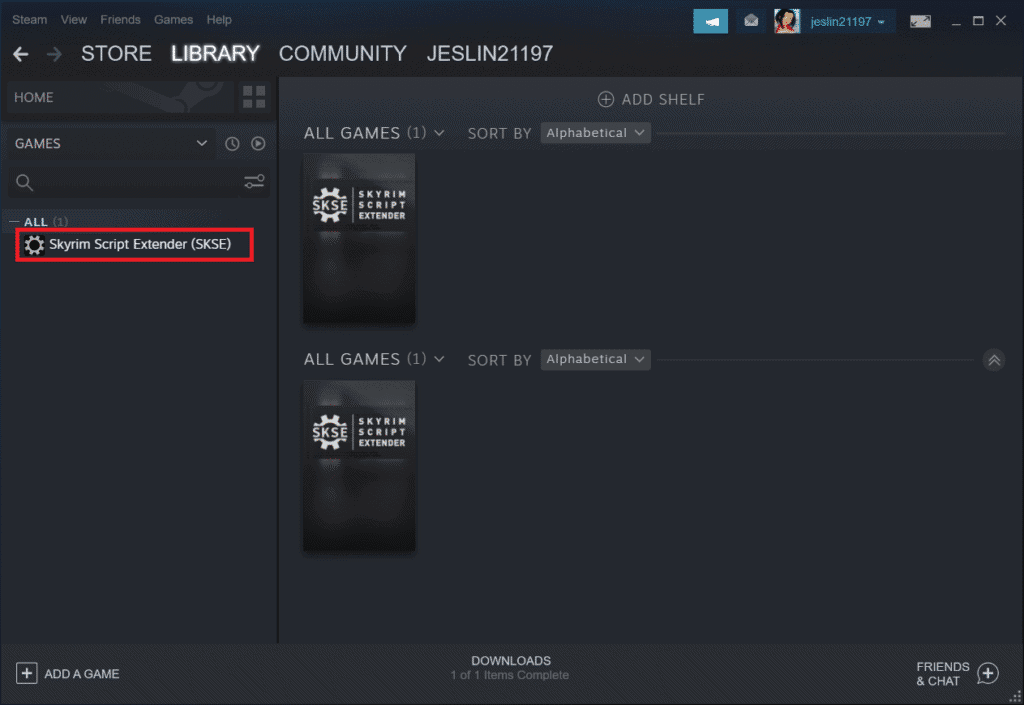Go to the STORE tab

tap(116, 54)
